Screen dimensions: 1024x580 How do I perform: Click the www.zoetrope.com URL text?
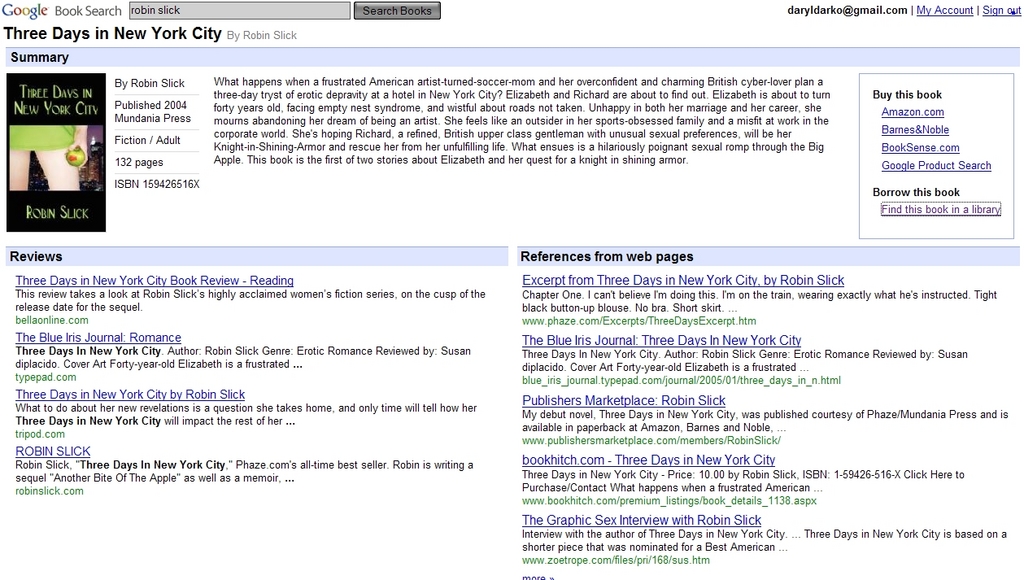(x=615, y=560)
